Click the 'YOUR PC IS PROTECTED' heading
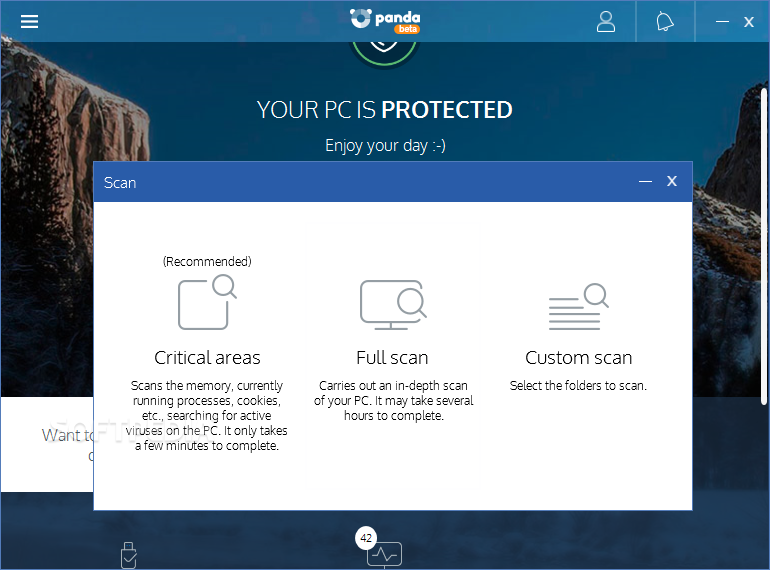This screenshot has width=770, height=570. (385, 110)
